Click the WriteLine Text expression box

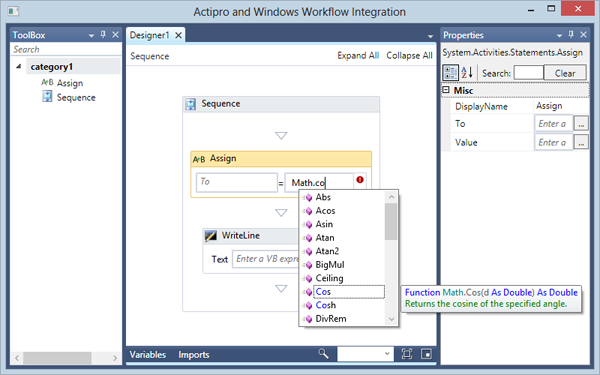(x=265, y=259)
